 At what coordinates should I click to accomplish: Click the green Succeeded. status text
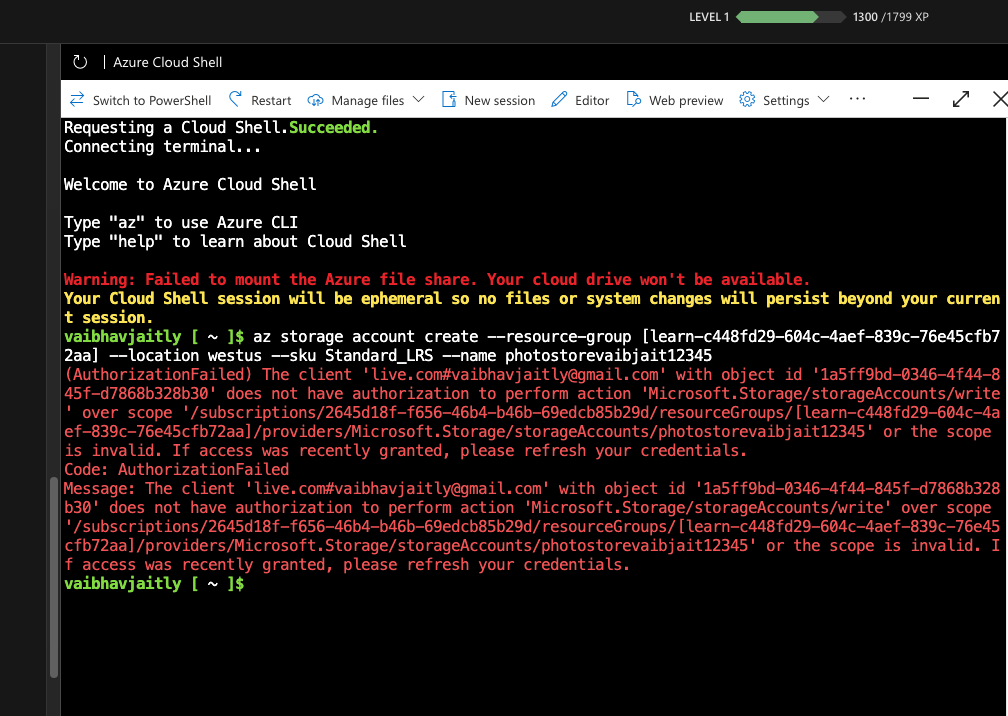(x=334, y=127)
